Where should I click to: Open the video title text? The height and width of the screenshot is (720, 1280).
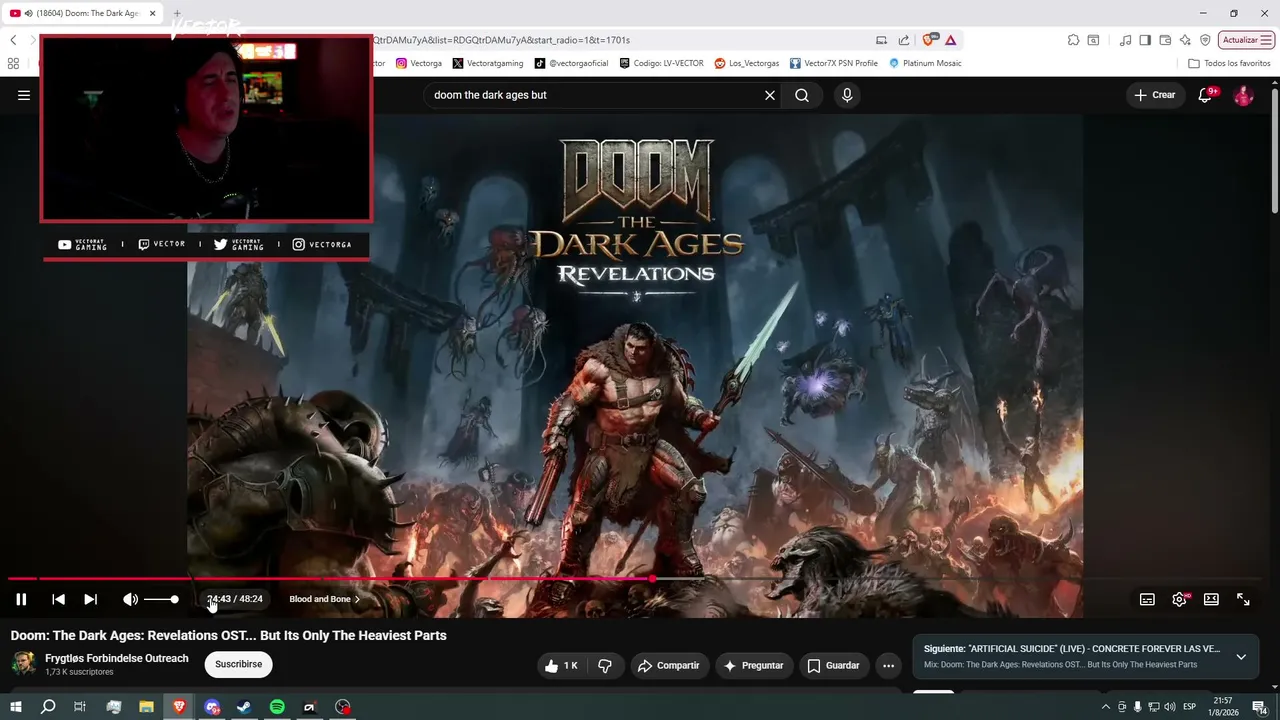click(x=229, y=635)
